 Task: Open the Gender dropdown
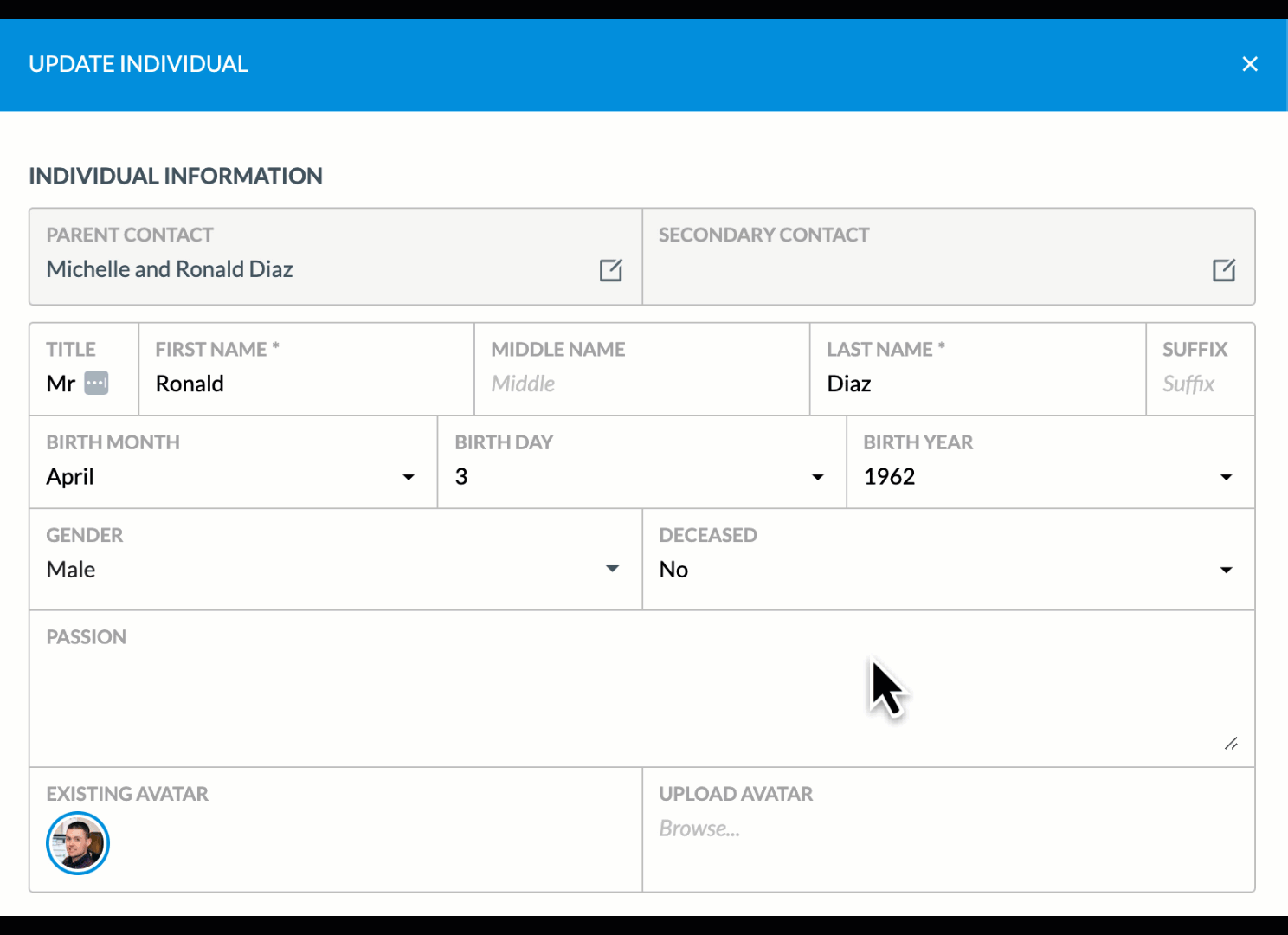click(x=612, y=569)
